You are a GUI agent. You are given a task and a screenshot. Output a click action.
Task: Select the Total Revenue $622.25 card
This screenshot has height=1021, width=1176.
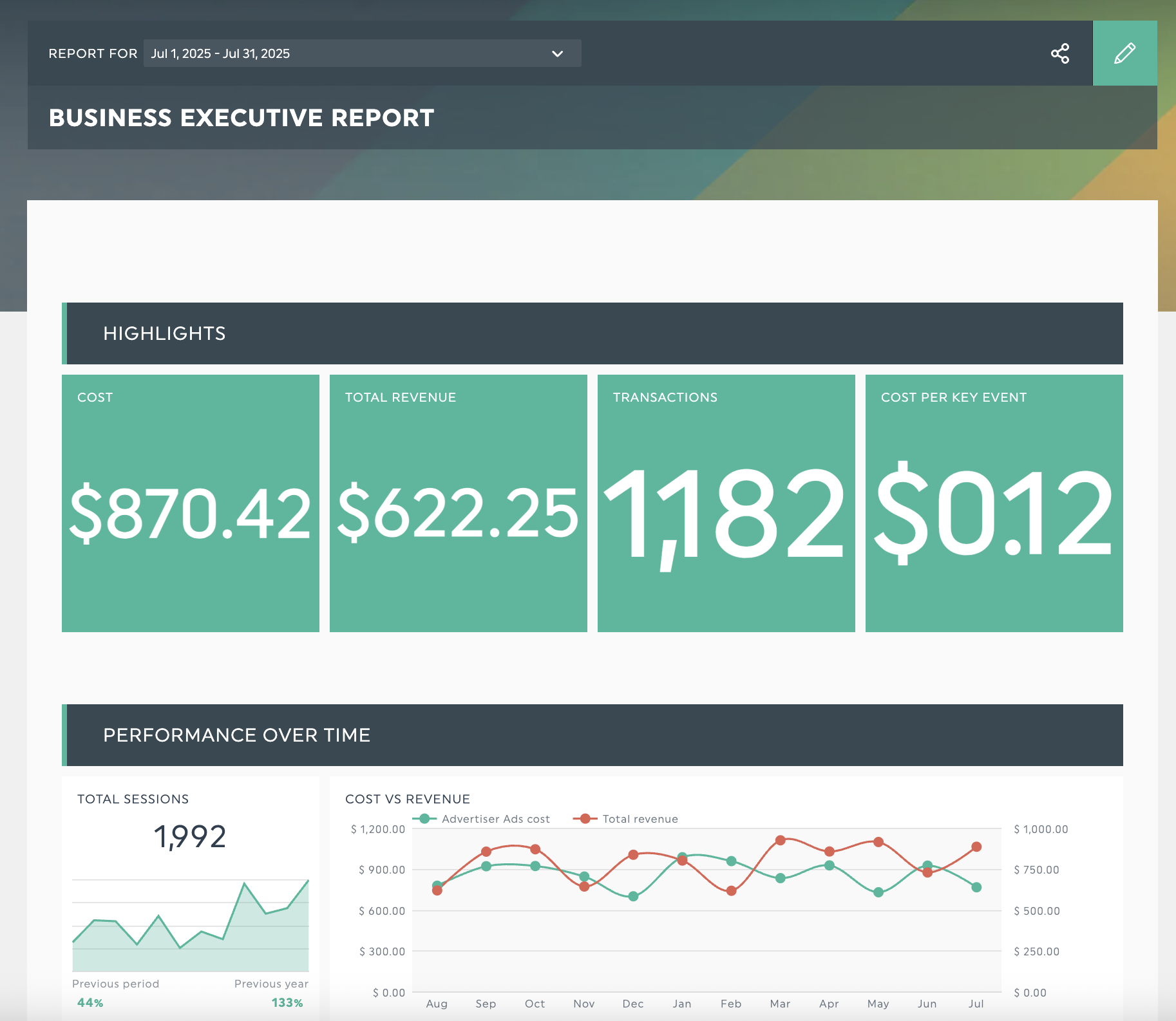click(459, 503)
